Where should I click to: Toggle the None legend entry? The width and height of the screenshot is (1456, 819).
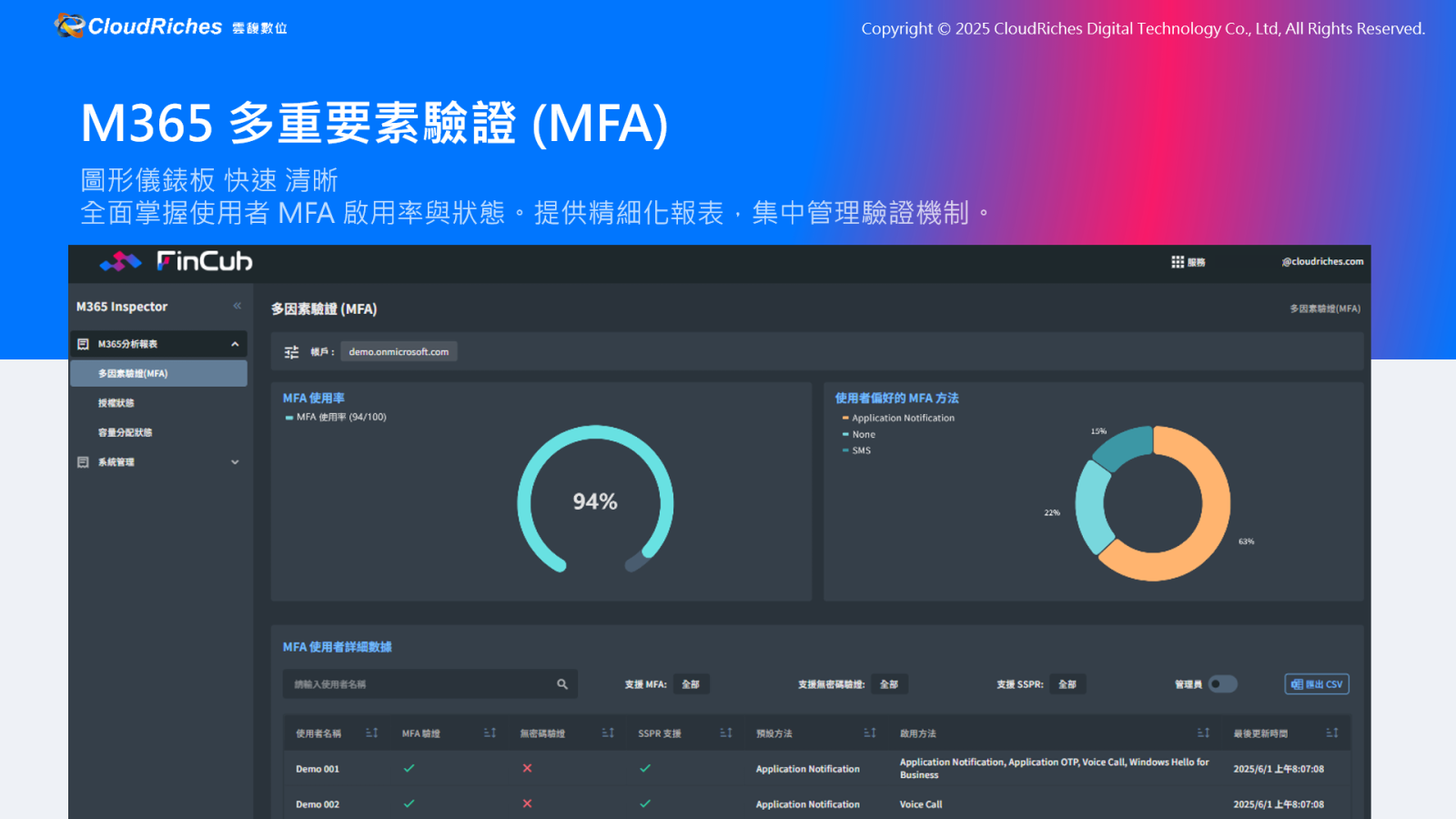point(859,435)
